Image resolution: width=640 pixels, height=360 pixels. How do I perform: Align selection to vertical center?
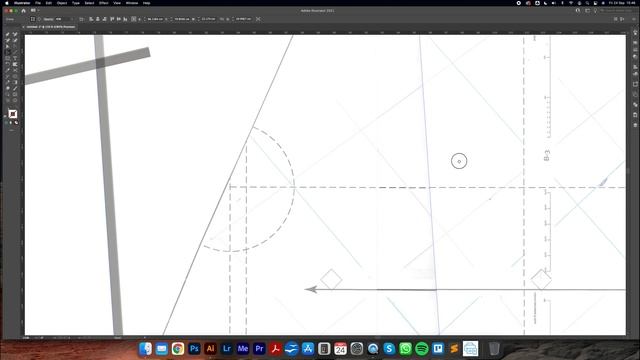coord(118,19)
